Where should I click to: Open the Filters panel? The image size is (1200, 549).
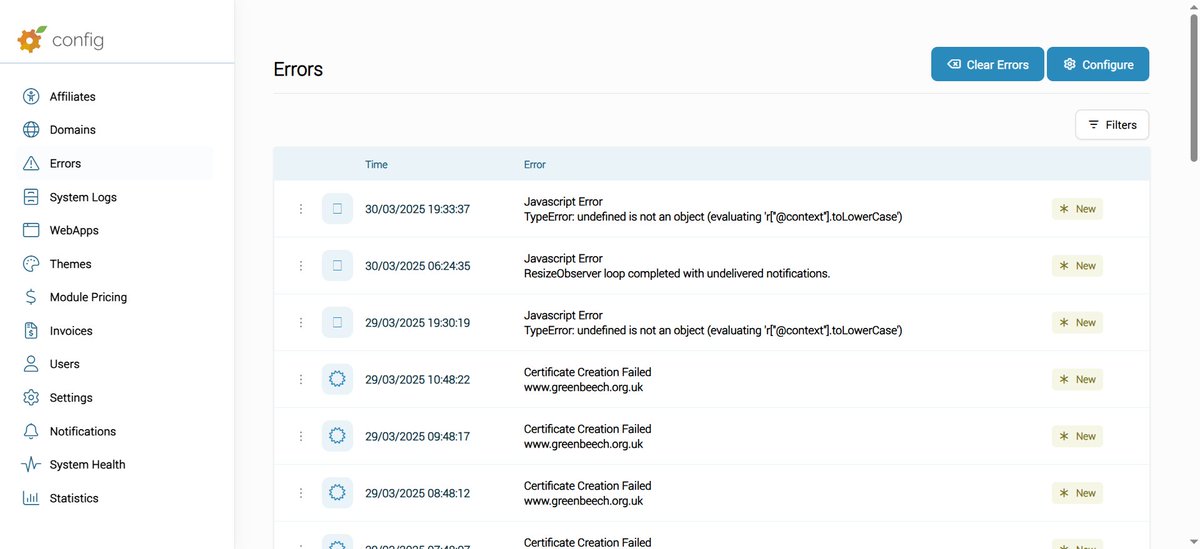1112,125
